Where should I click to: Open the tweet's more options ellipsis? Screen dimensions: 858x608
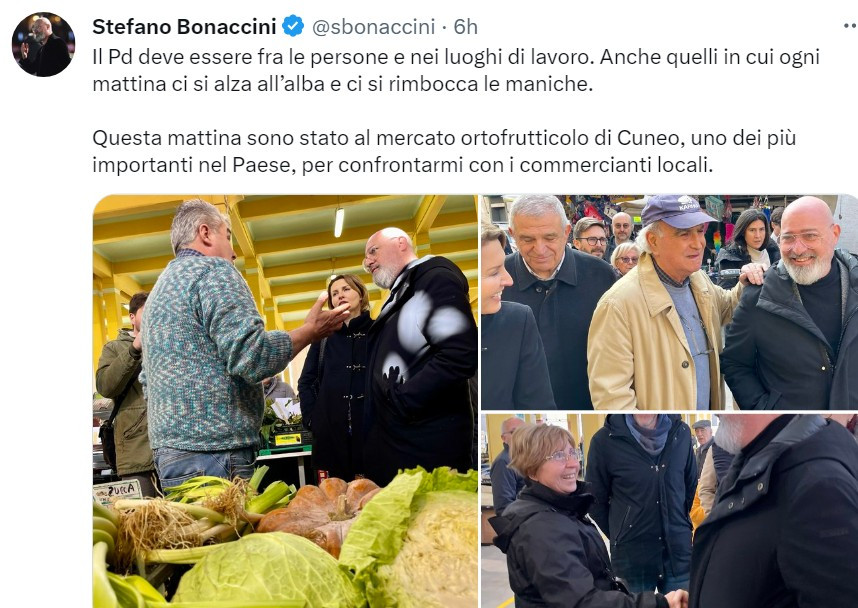pos(850,26)
